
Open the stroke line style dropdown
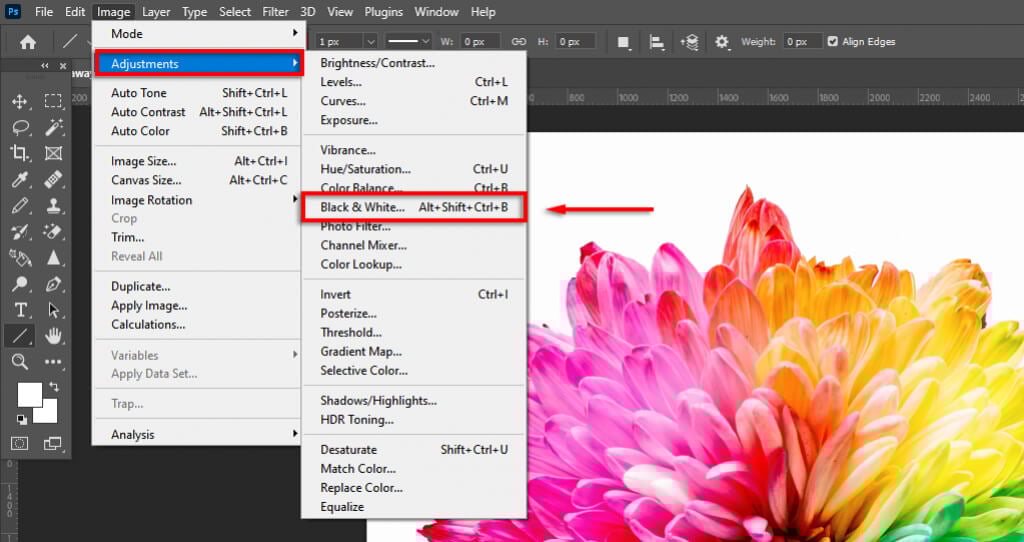pyautogui.click(x=408, y=42)
